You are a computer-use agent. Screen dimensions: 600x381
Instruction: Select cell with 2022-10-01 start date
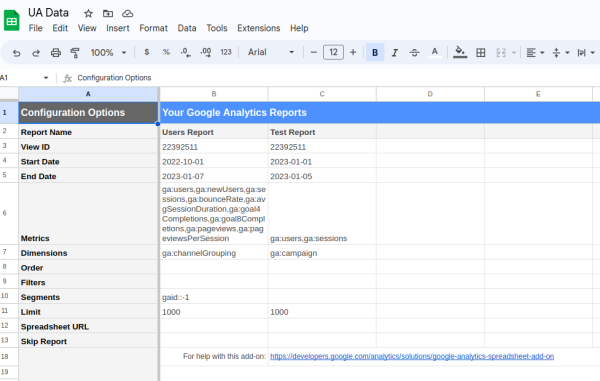pyautogui.click(x=214, y=161)
